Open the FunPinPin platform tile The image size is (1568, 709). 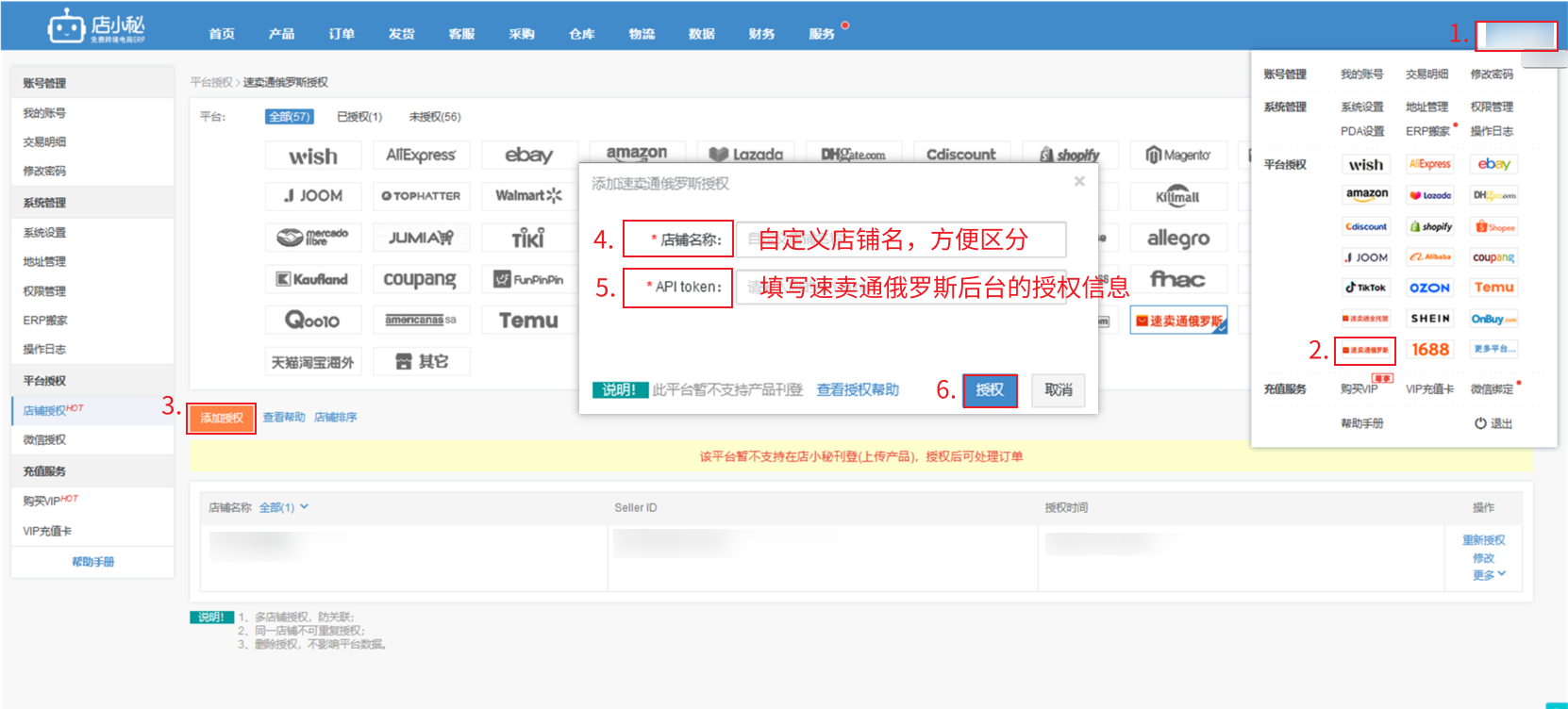(528, 279)
